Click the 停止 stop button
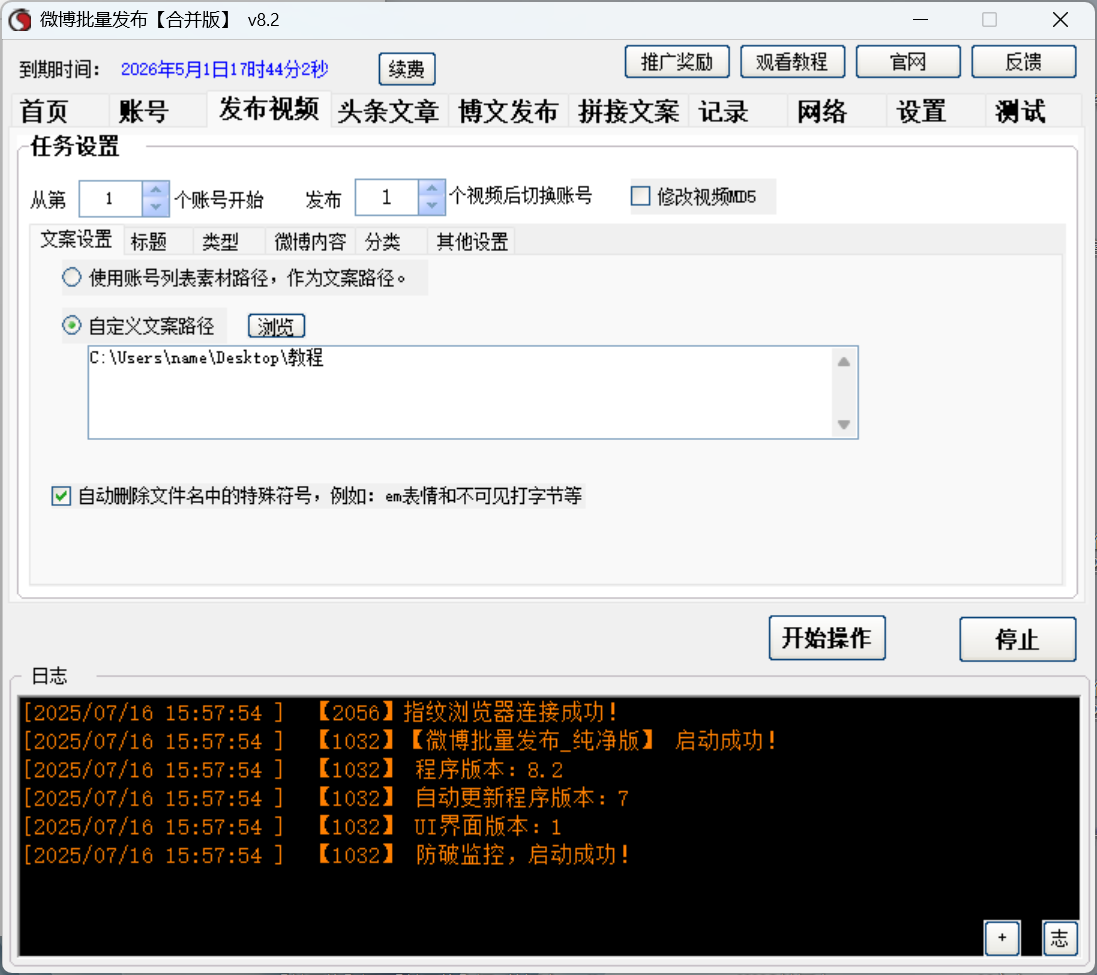The height and width of the screenshot is (975, 1097). (1017, 639)
